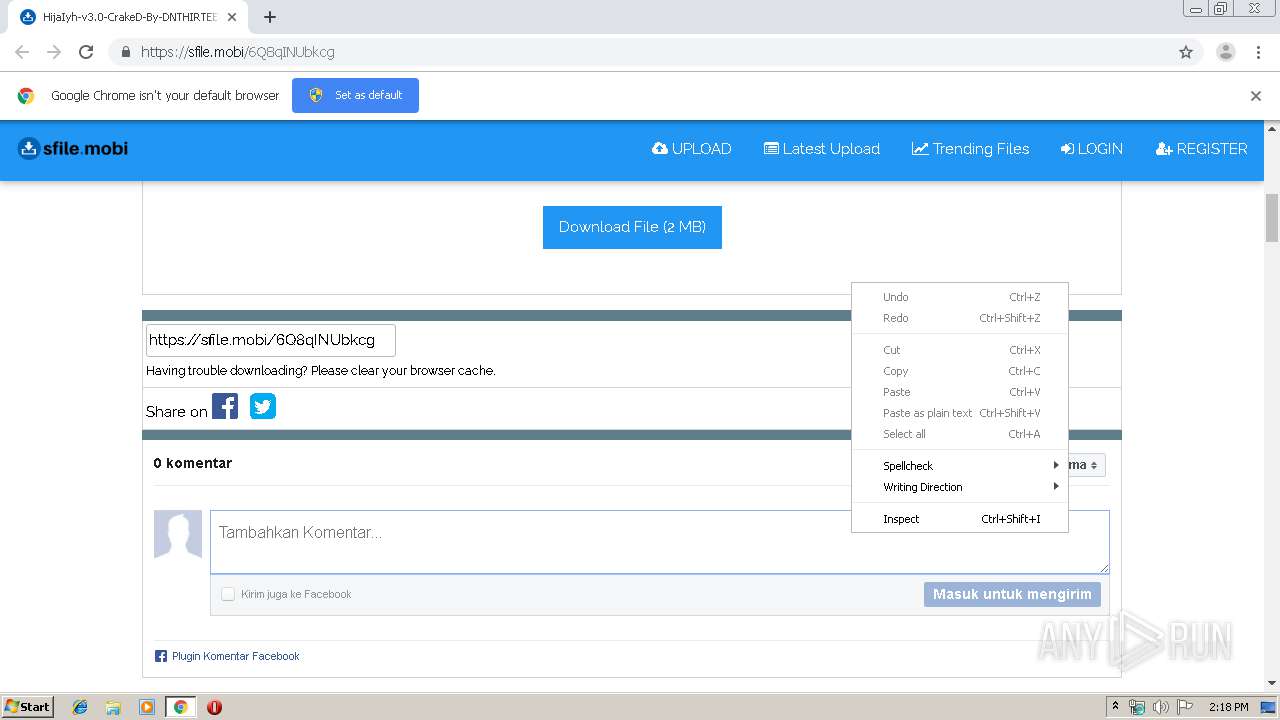
Task: Open a new tab
Action: (270, 17)
